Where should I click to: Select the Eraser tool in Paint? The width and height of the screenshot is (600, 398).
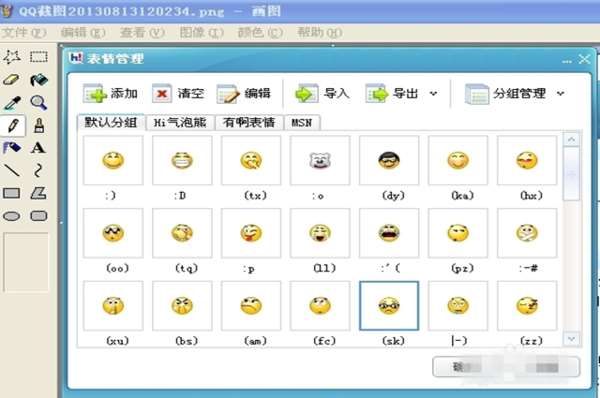11,80
